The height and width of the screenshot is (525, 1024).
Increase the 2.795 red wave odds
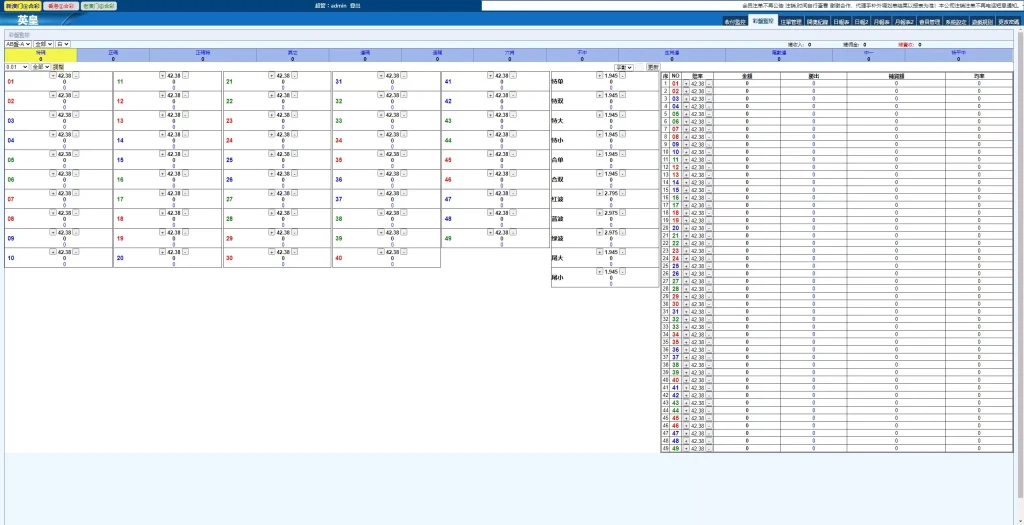[600, 193]
